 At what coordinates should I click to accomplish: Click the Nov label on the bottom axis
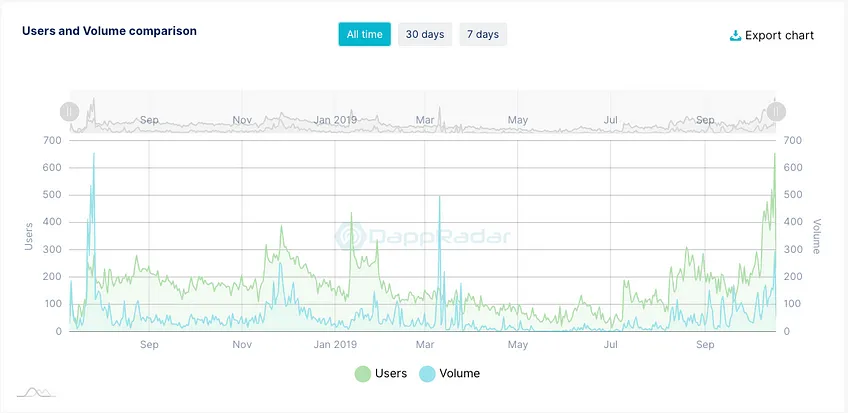coord(242,345)
